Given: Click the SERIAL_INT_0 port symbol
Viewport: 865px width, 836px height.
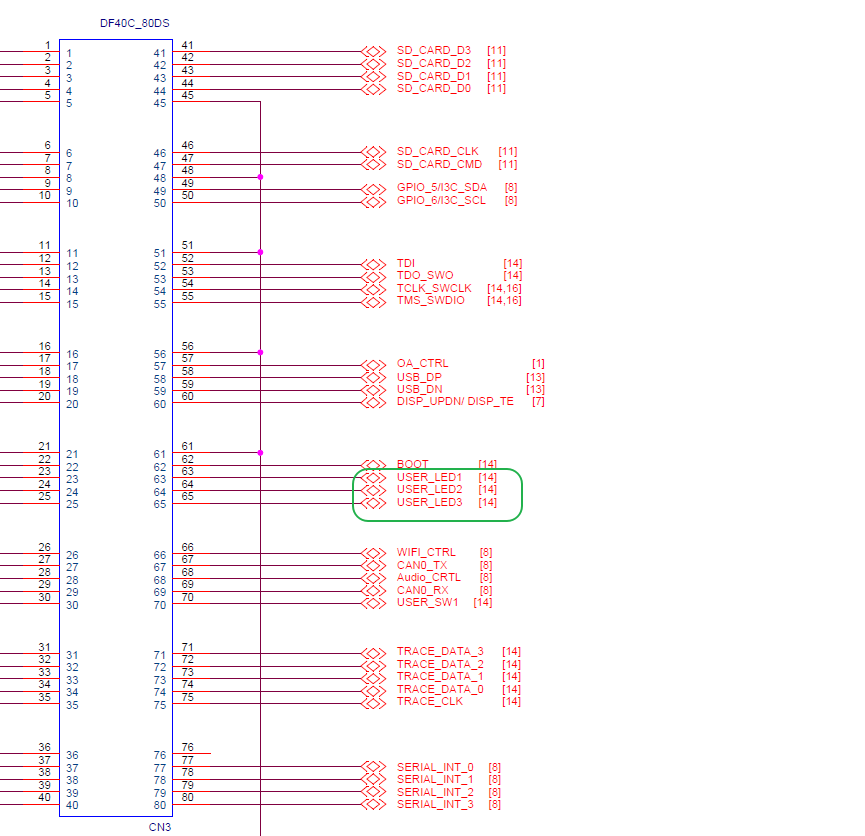Looking at the screenshot, I should (373, 767).
